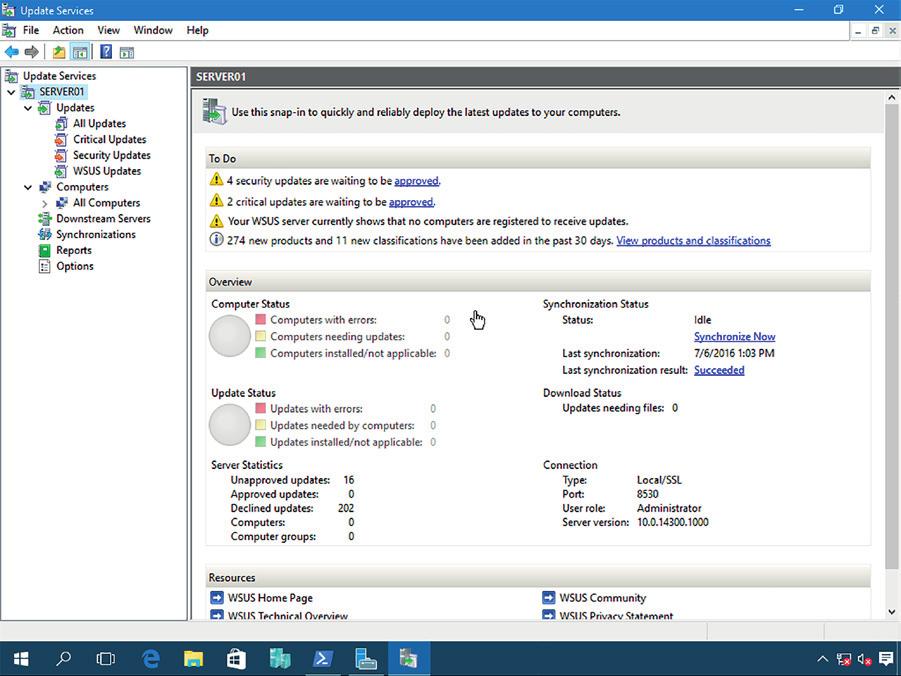The width and height of the screenshot is (901, 676).
Task: Click approved link for critical updates
Action: tap(411, 202)
